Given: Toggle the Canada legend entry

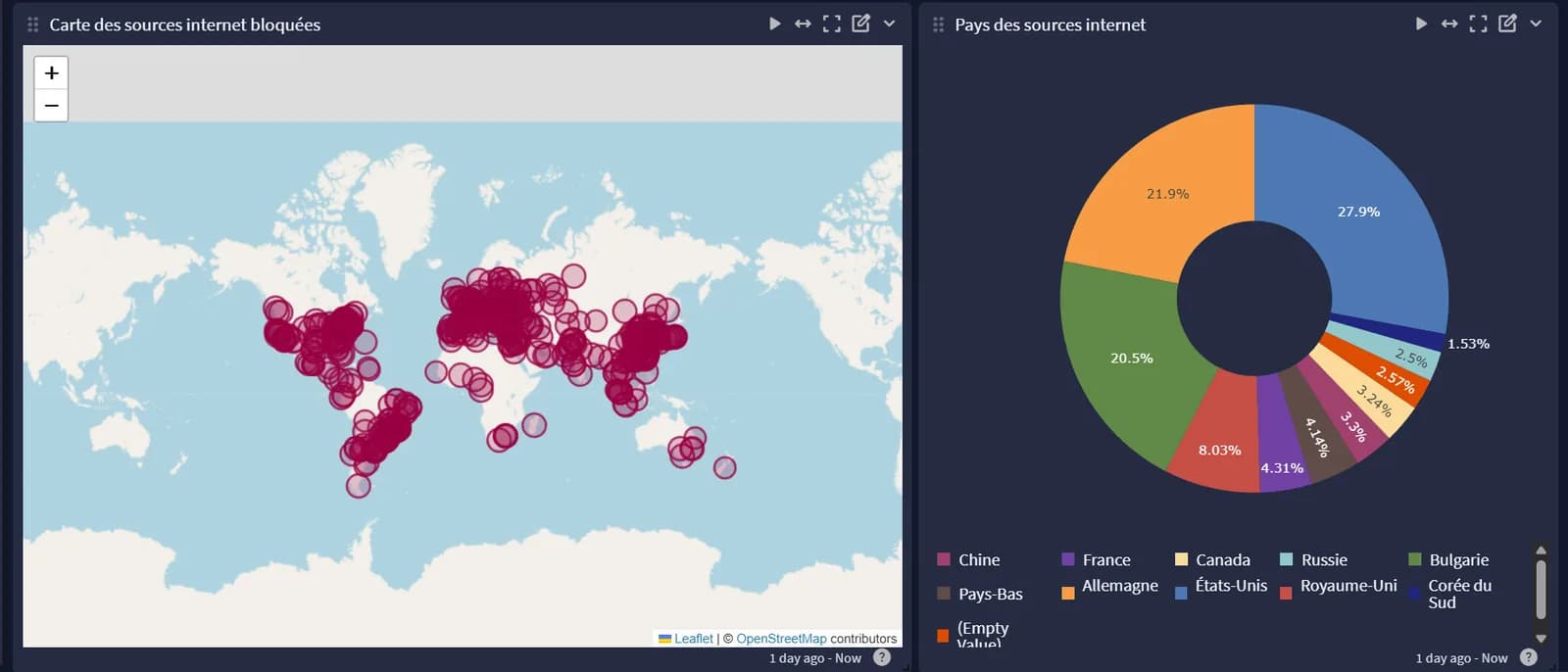Looking at the screenshot, I should coord(1212,560).
